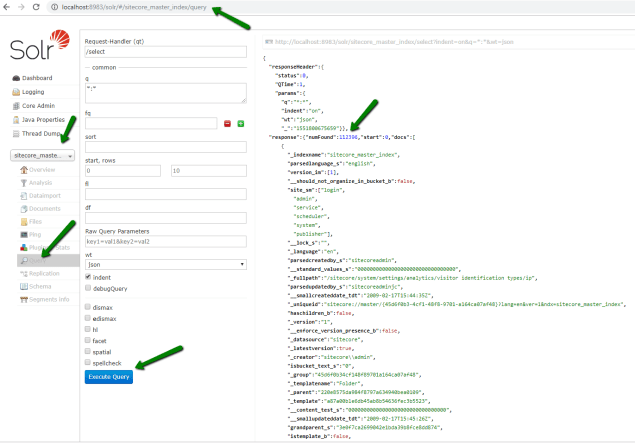Enable the facet checkbox
The image size is (635, 445).
coord(89,338)
